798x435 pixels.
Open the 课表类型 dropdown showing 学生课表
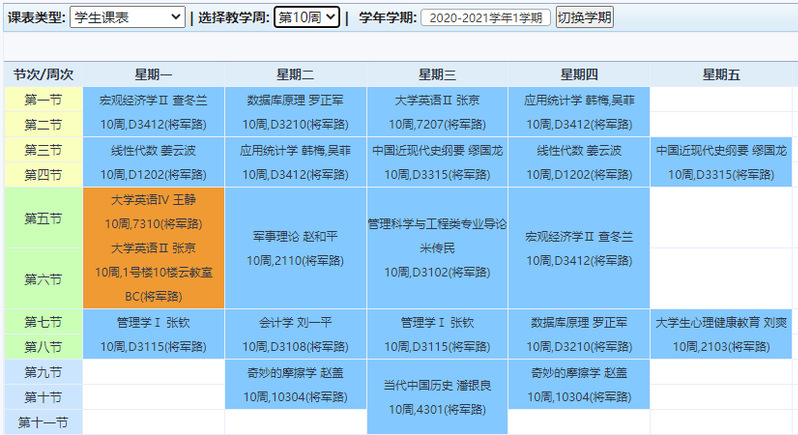[x=128, y=17]
